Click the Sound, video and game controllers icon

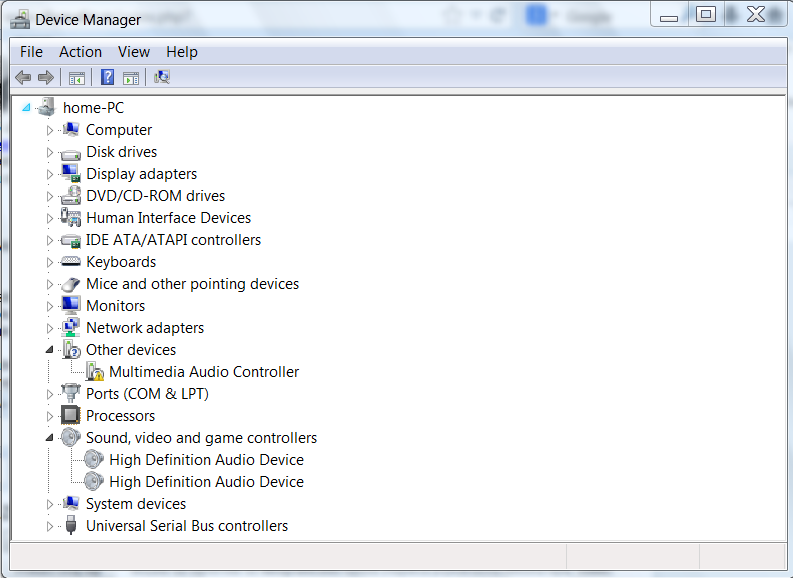coord(71,437)
